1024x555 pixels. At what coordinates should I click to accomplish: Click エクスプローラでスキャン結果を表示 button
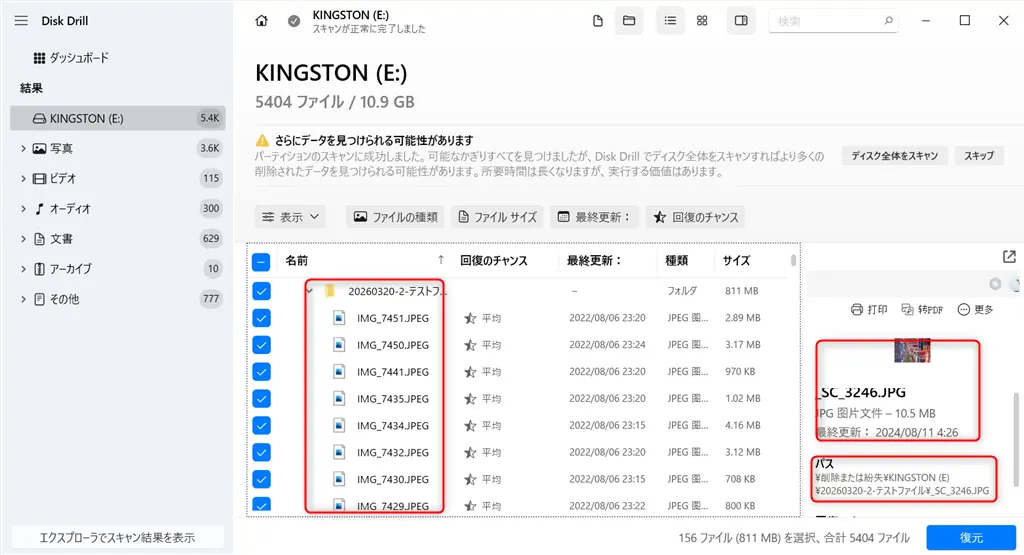[117, 537]
